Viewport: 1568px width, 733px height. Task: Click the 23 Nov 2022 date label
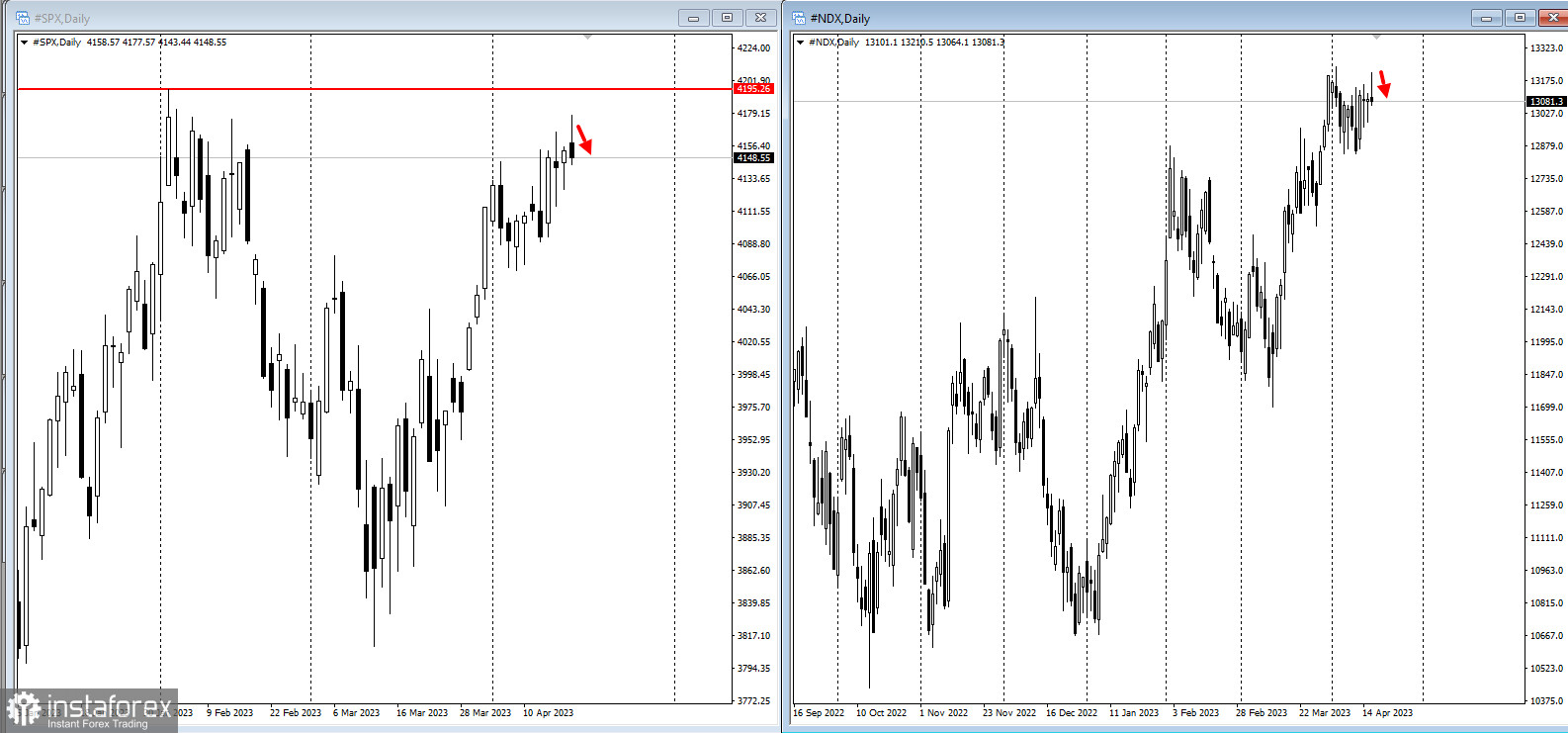click(x=1008, y=713)
